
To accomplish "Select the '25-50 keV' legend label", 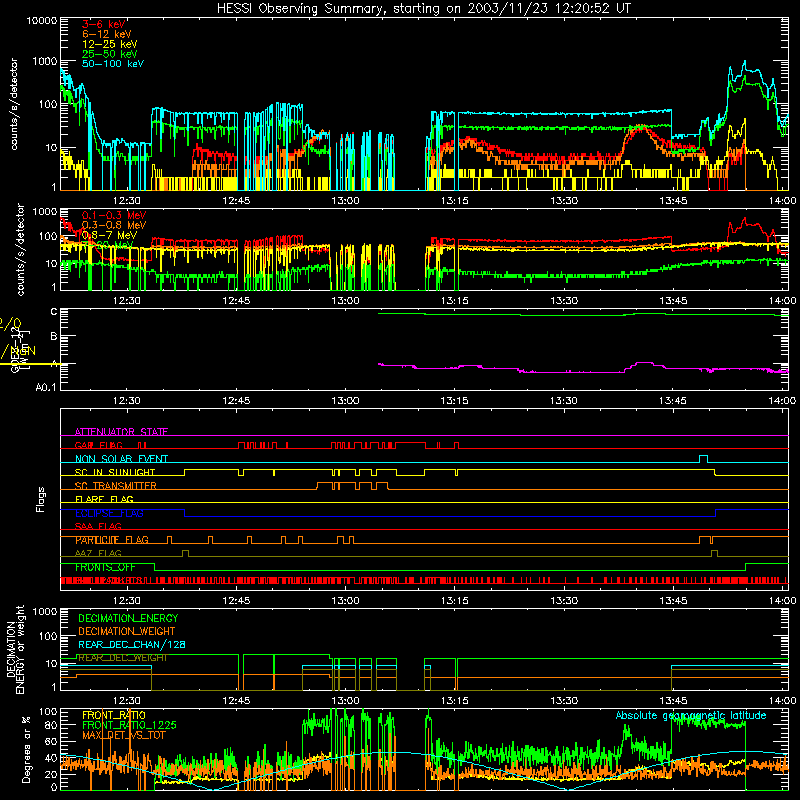I will point(110,54).
